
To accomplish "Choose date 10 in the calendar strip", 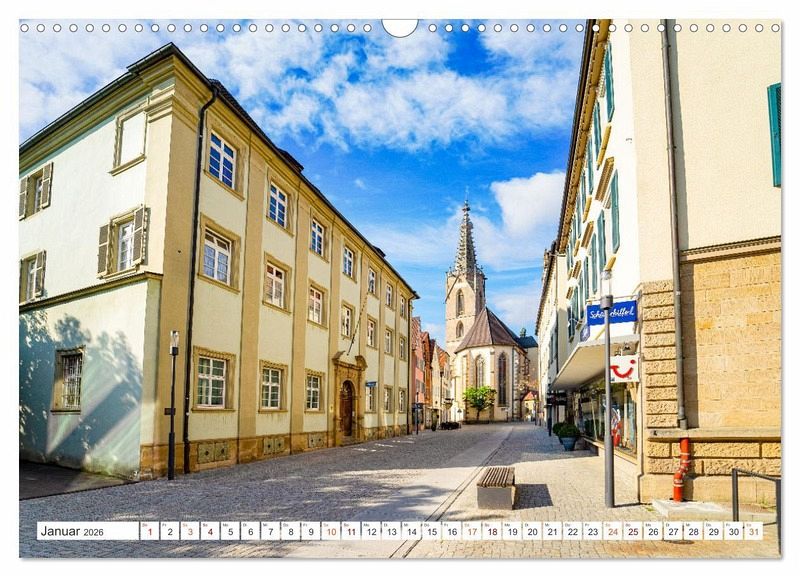I will pyautogui.click(x=331, y=531).
